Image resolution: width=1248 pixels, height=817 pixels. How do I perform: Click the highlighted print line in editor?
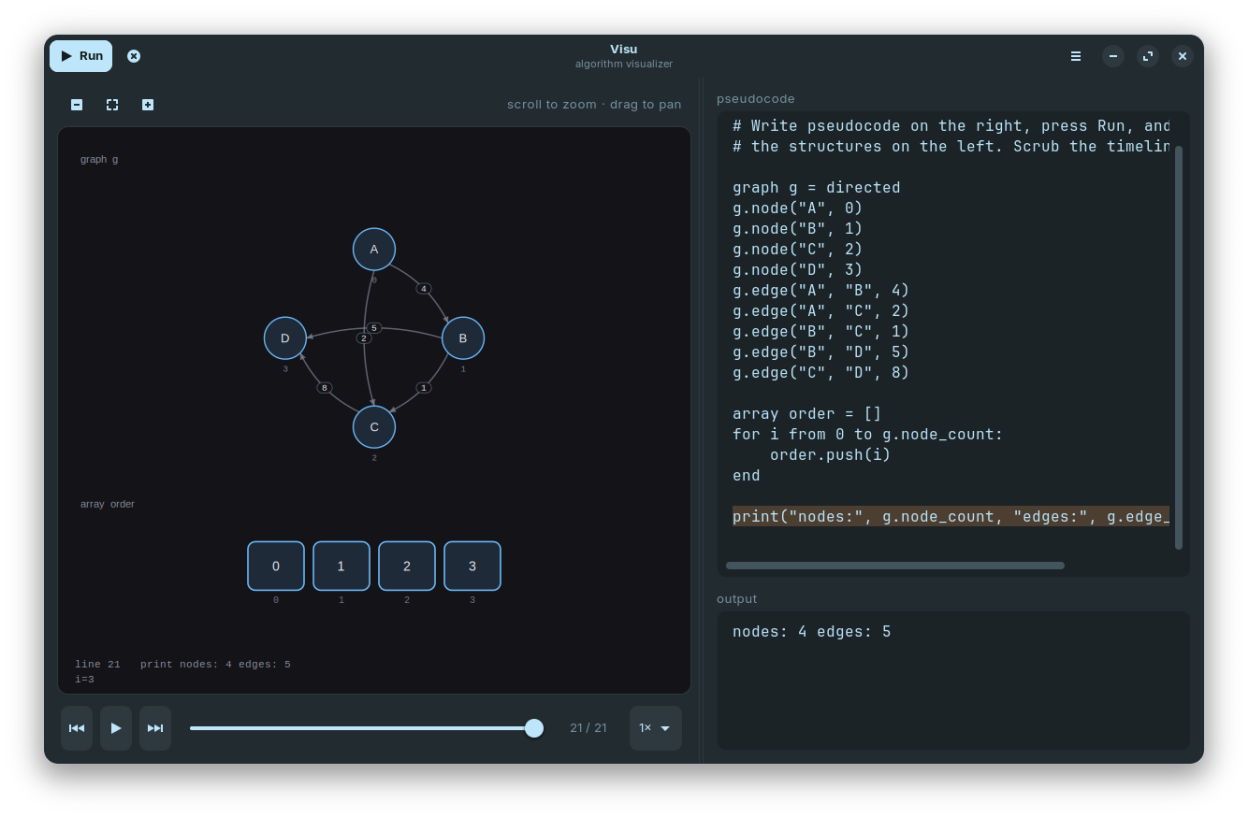(x=951, y=516)
